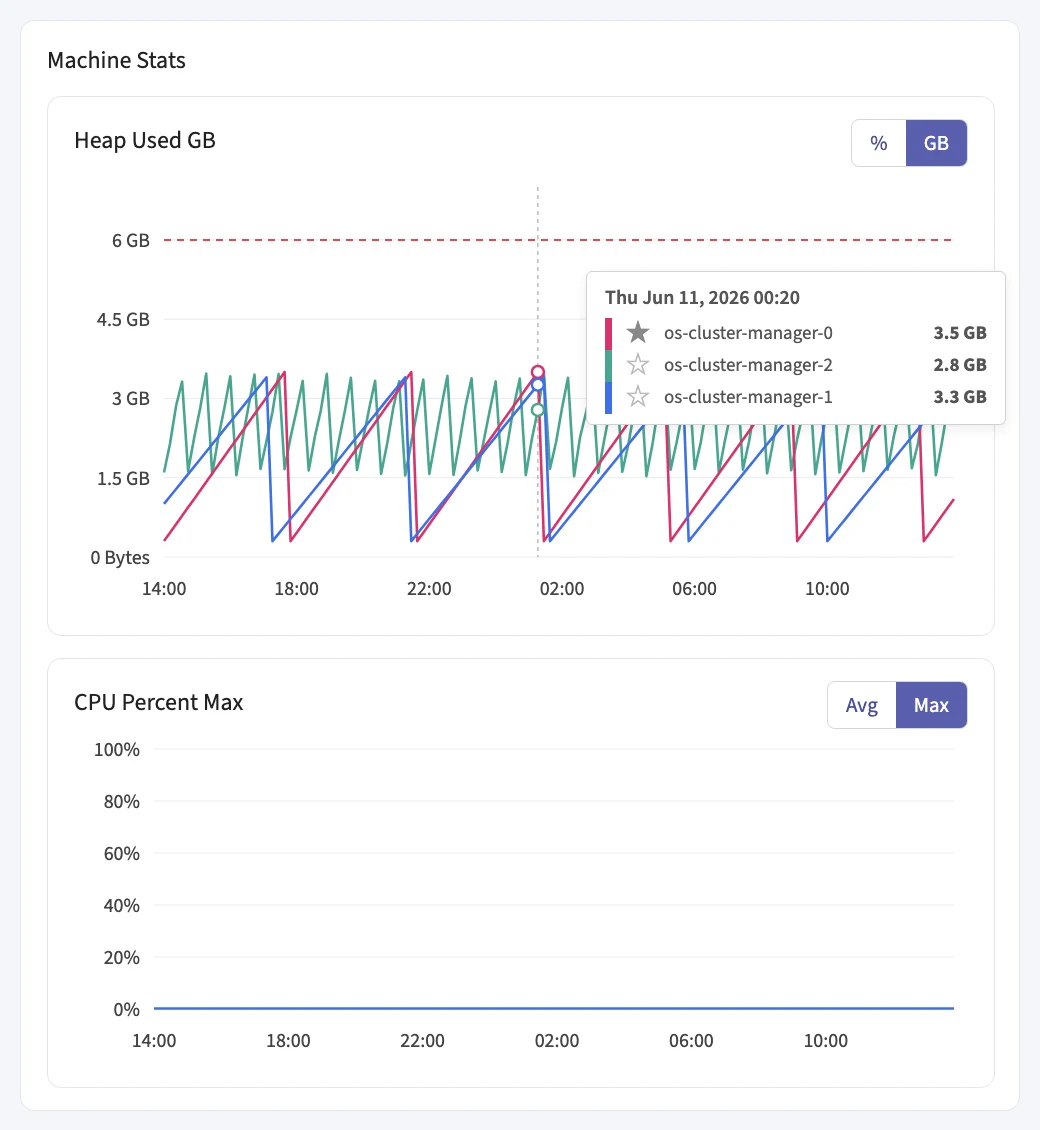
Task: Click the Heap Used GB title
Action: click(x=145, y=140)
